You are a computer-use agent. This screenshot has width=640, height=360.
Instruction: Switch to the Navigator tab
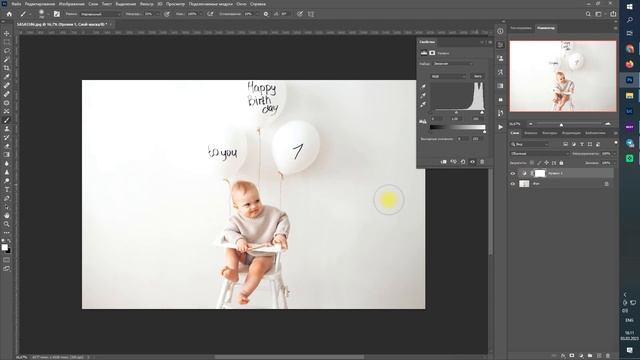point(546,28)
